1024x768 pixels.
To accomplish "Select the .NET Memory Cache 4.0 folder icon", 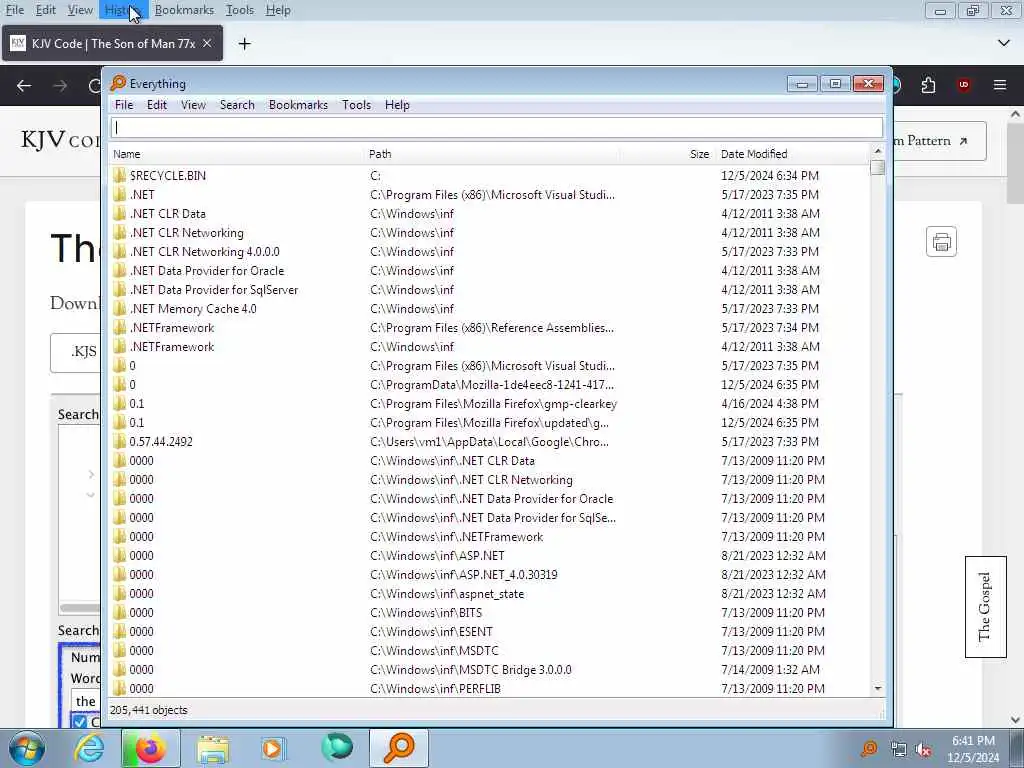I will pos(120,308).
